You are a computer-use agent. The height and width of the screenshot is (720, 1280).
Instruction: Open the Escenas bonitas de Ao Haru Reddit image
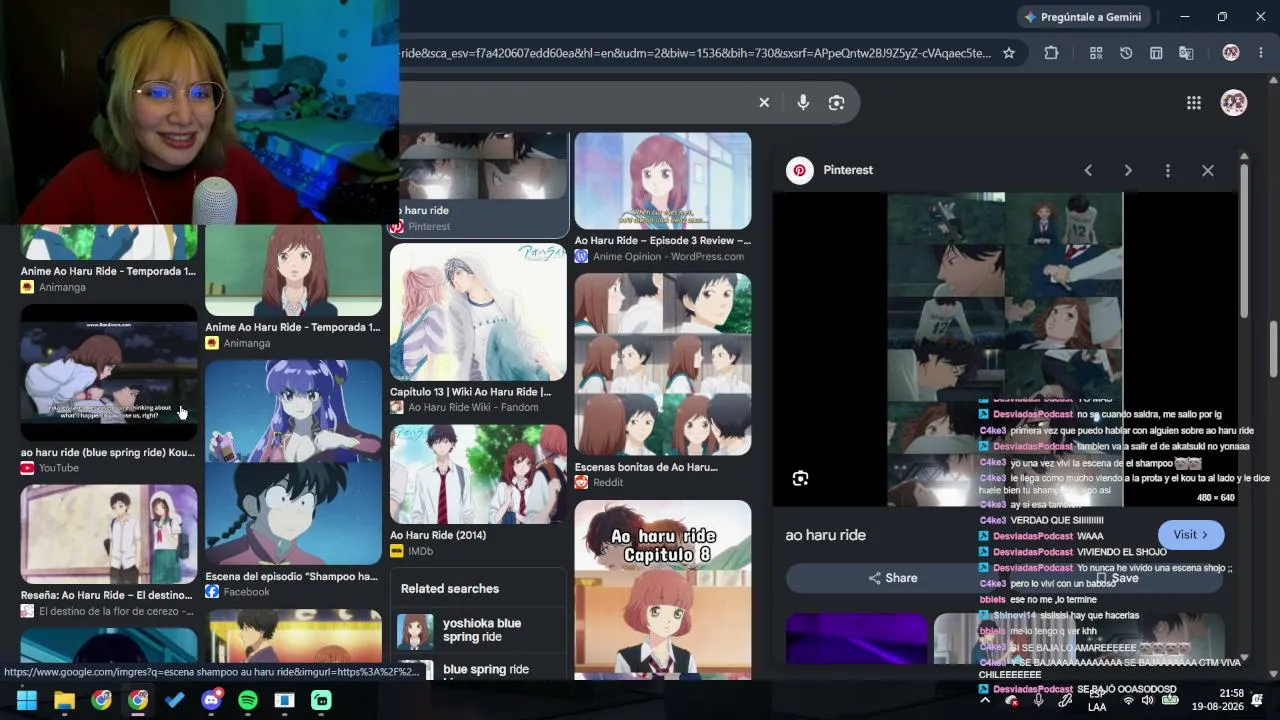click(x=663, y=364)
